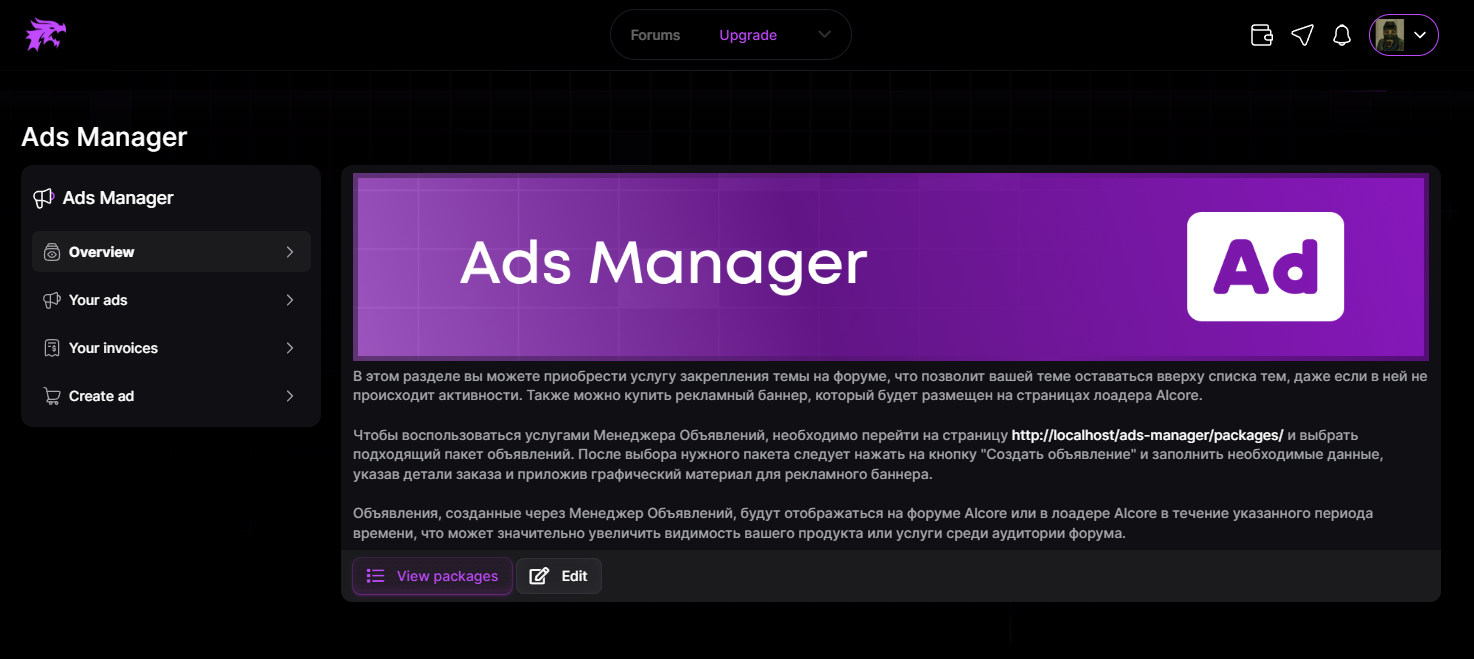1474x659 pixels.
Task: Click the purple Ads Manager banner image
Action: tap(890, 266)
